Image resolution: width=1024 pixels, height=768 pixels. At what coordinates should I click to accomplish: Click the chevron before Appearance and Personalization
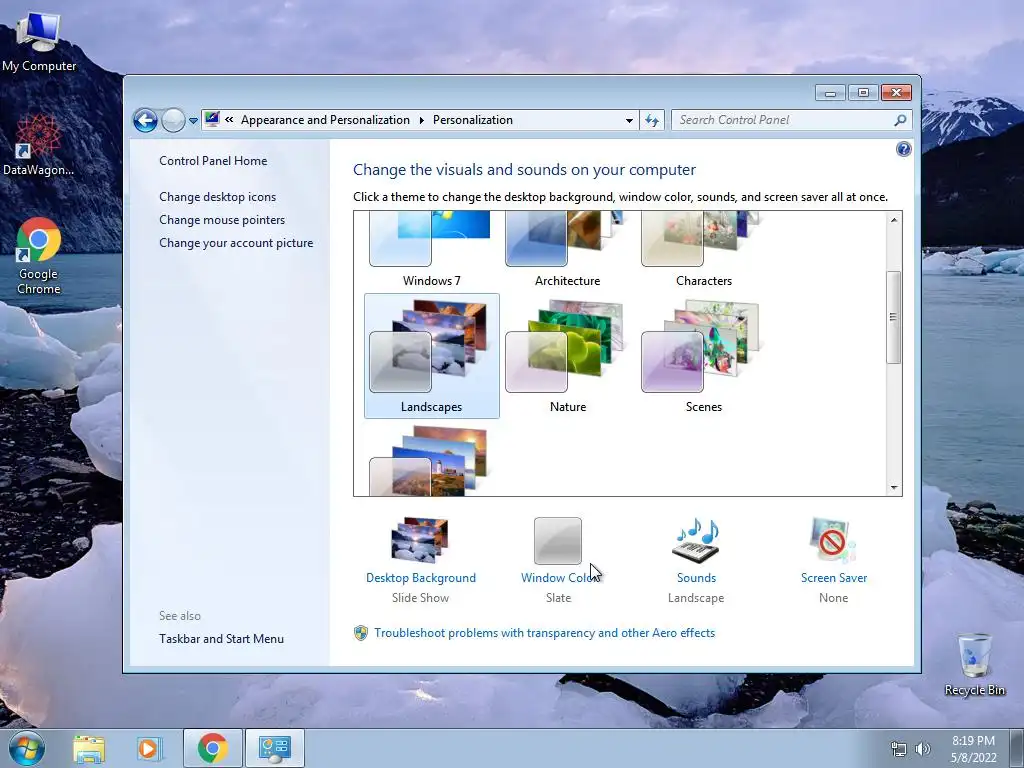(x=229, y=120)
